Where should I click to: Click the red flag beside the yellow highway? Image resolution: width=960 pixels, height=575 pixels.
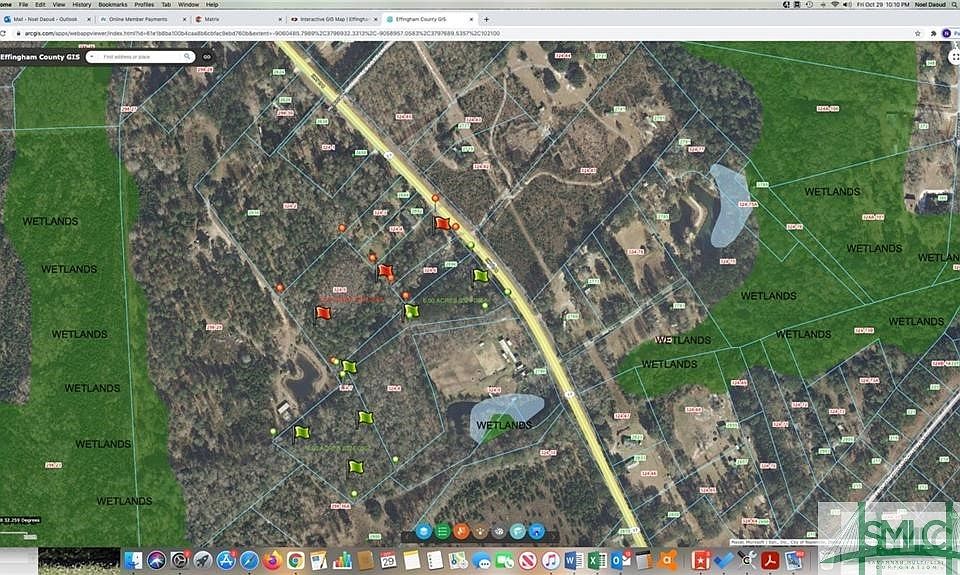tap(442, 224)
